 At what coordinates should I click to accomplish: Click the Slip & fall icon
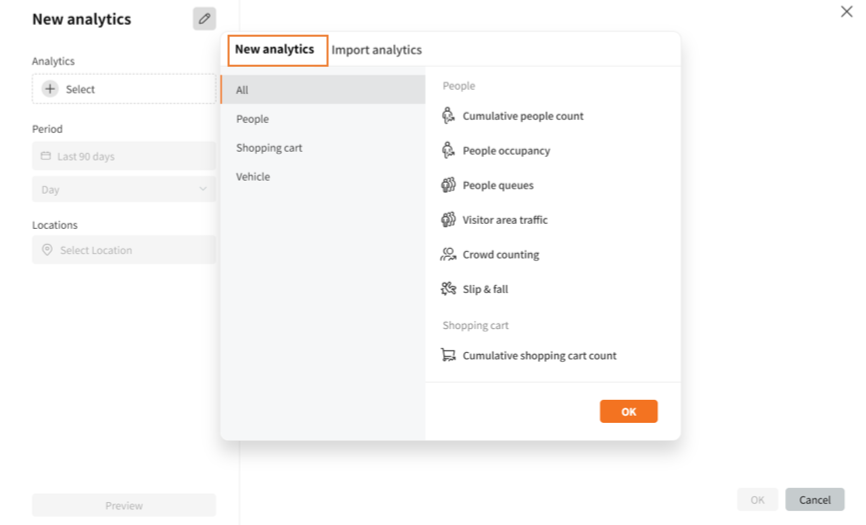448,289
